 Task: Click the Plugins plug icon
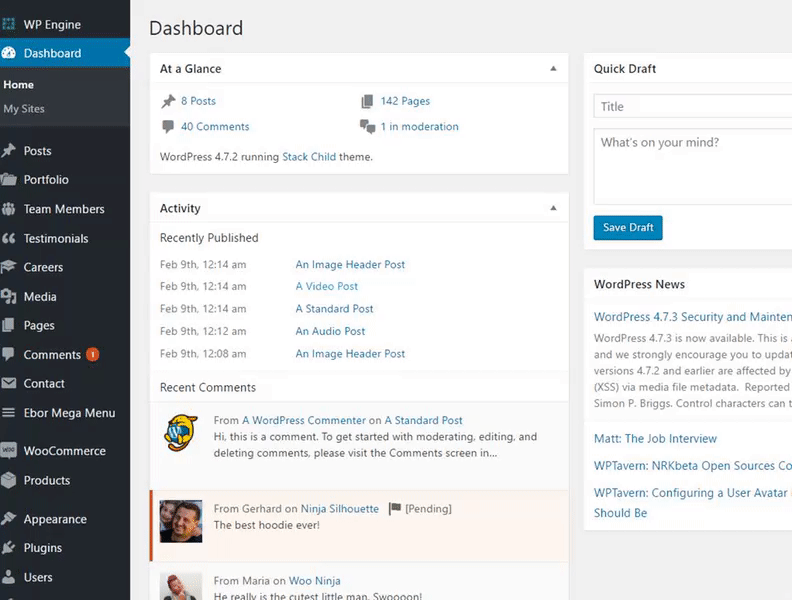click(9, 547)
